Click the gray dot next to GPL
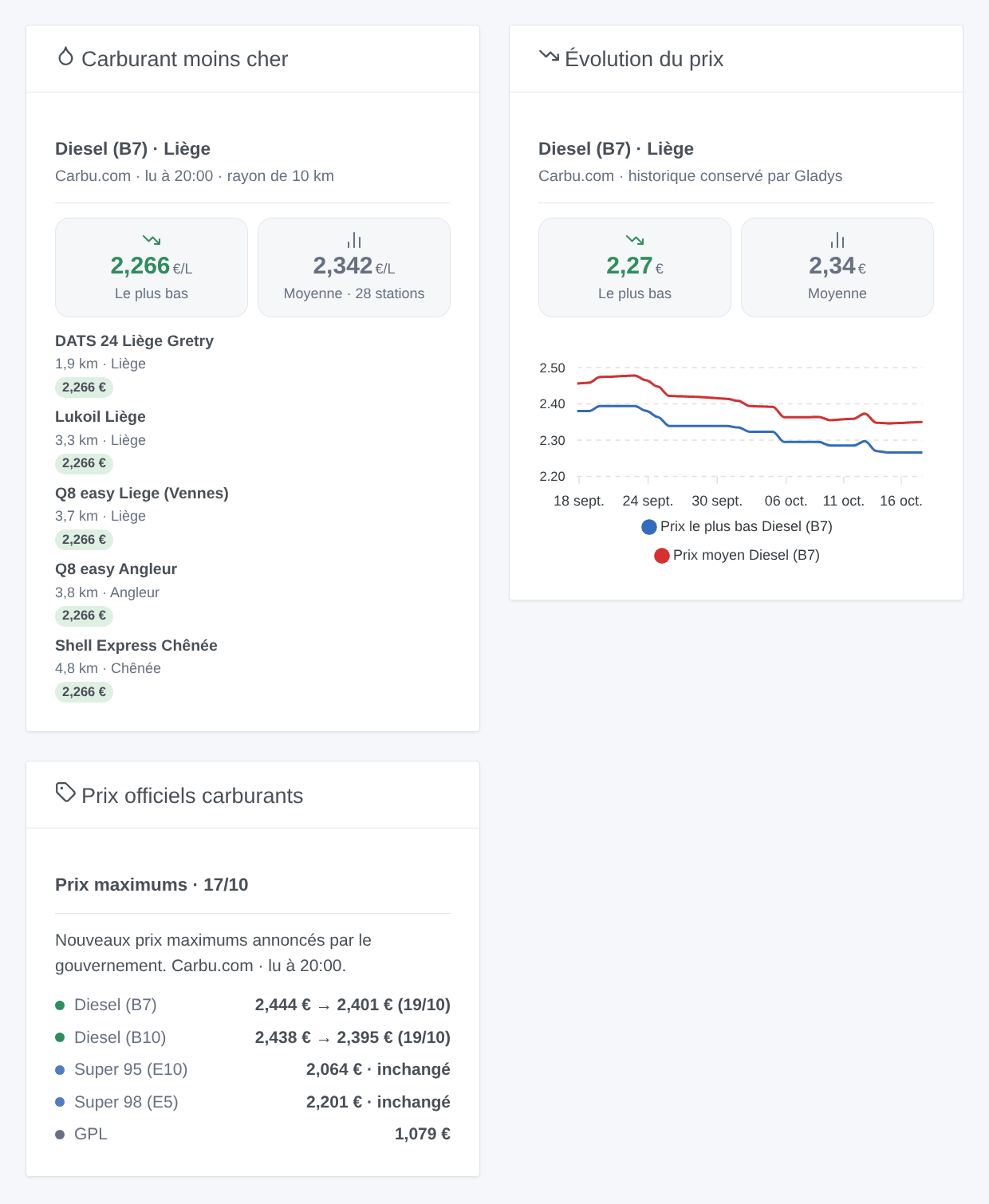 pos(60,1135)
